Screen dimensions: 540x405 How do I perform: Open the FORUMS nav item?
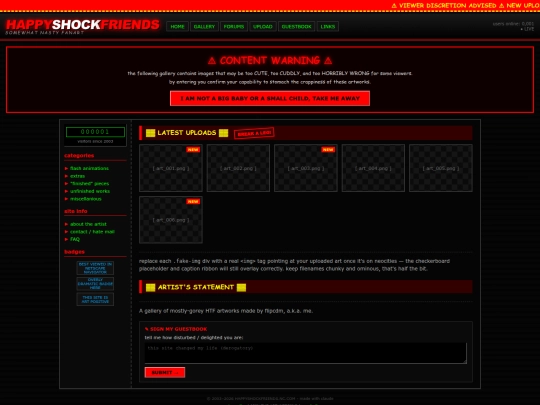click(x=234, y=27)
